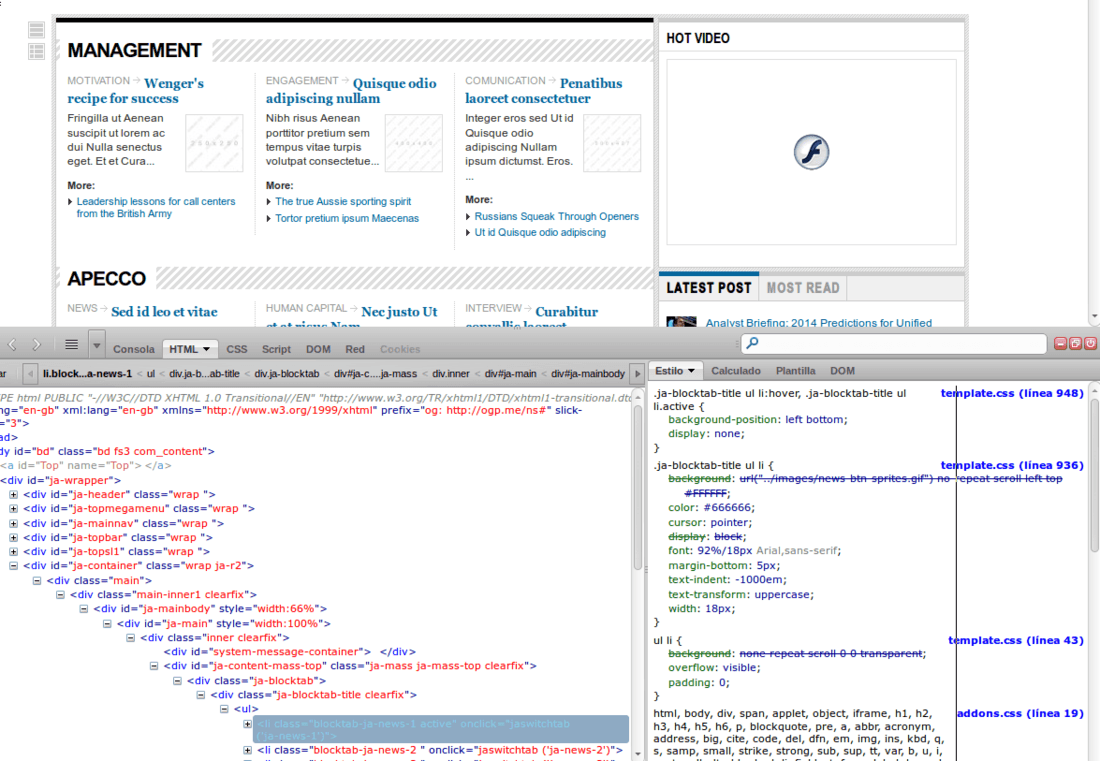Viewport: 1100px width, 761px height.
Task: Click the Flash player icon in Hot Video
Action: tap(811, 152)
